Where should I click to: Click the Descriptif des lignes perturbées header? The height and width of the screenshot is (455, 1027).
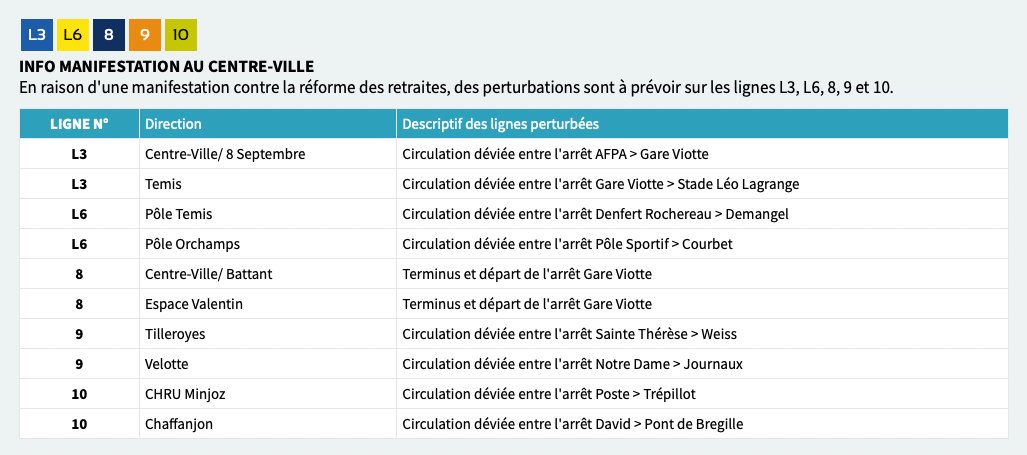702,124
